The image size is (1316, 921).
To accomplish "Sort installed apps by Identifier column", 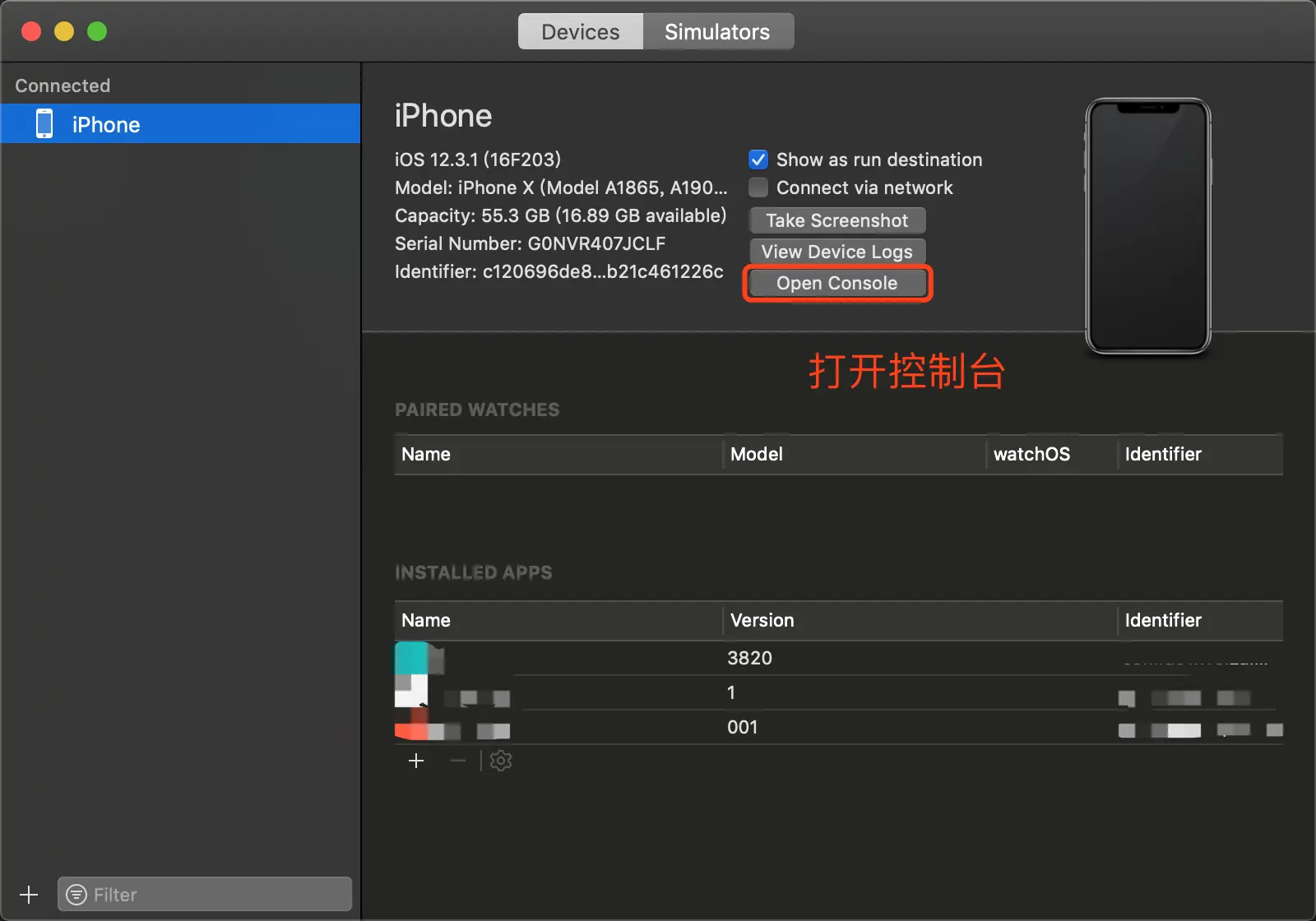I will pos(1201,620).
